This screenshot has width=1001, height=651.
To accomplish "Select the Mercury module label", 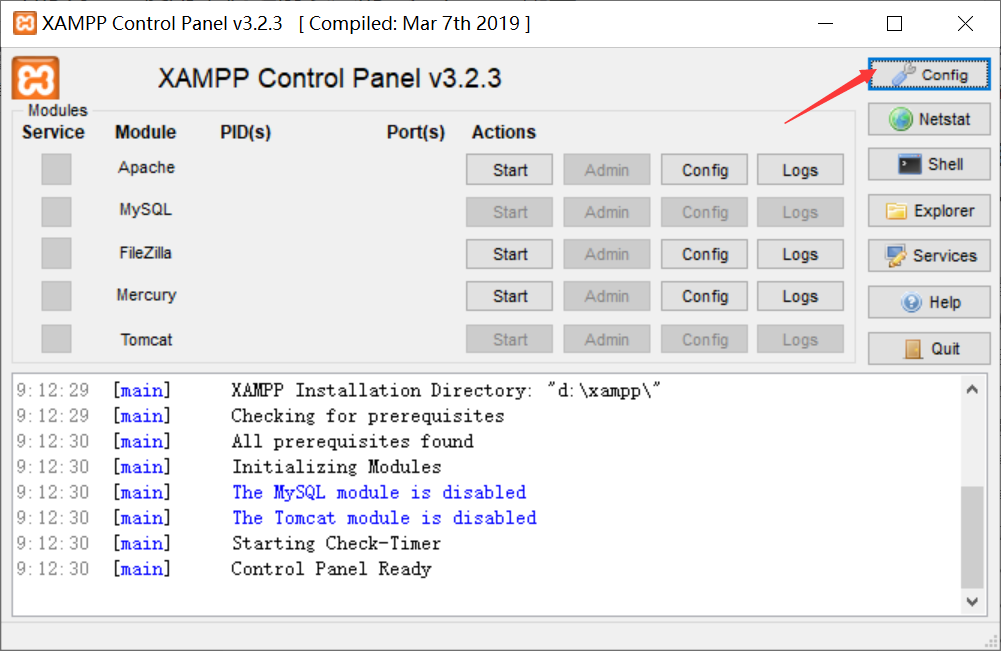I will [x=146, y=295].
